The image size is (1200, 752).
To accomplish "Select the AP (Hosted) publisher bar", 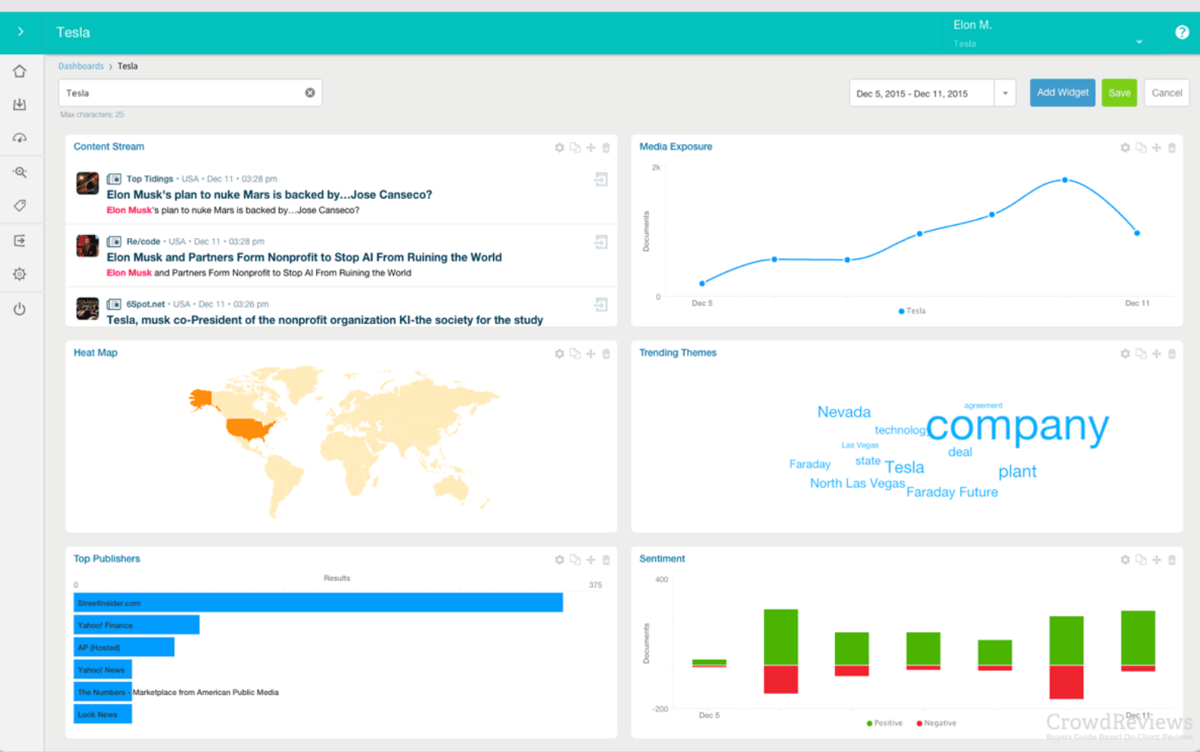I will point(124,647).
